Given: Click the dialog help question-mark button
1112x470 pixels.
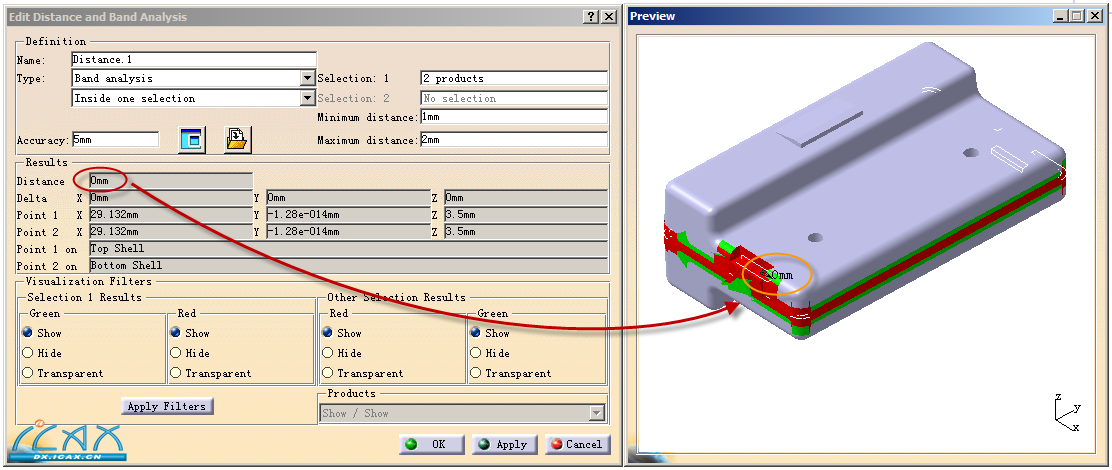Looking at the screenshot, I should [x=592, y=17].
